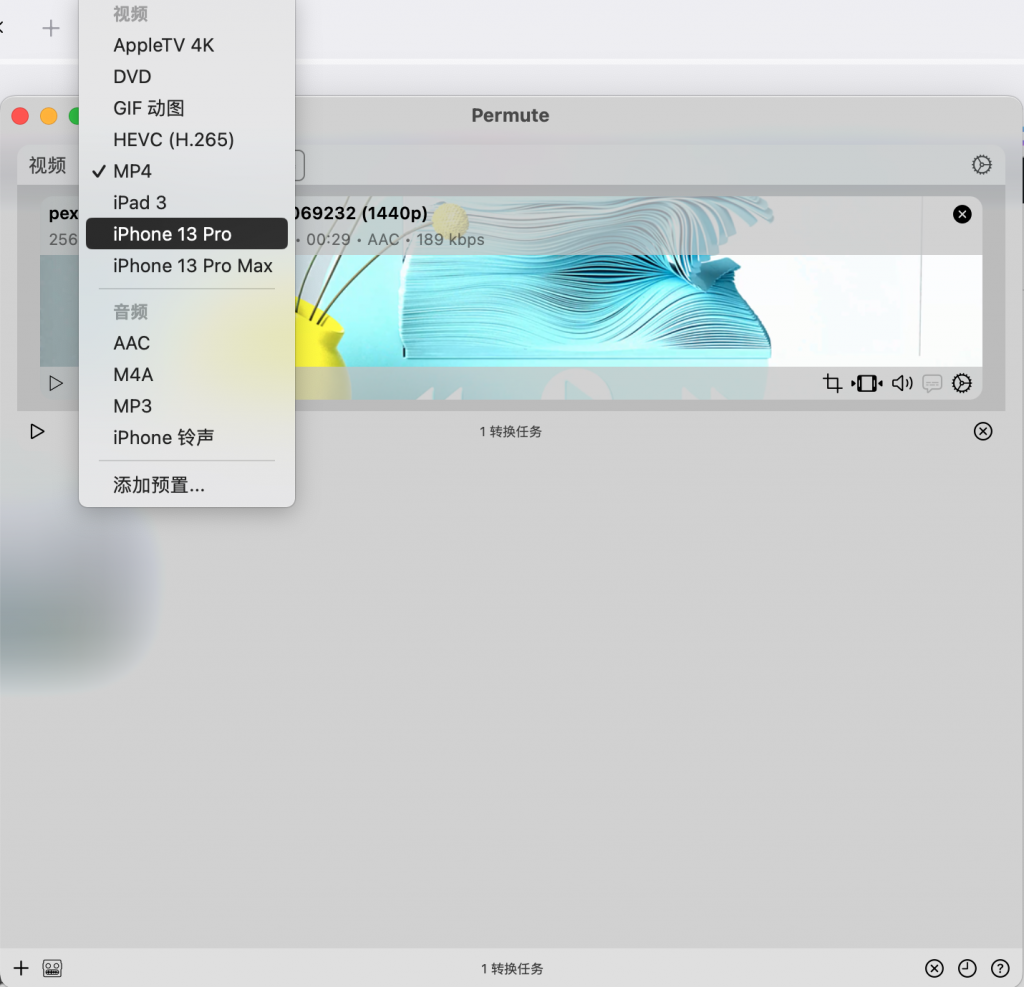Click the help question mark icon

pyautogui.click(x=999, y=968)
